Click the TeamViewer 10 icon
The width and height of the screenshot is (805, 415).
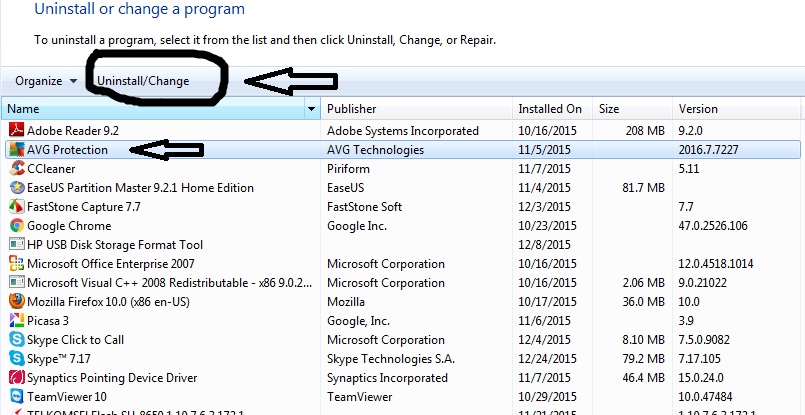pos(16,397)
